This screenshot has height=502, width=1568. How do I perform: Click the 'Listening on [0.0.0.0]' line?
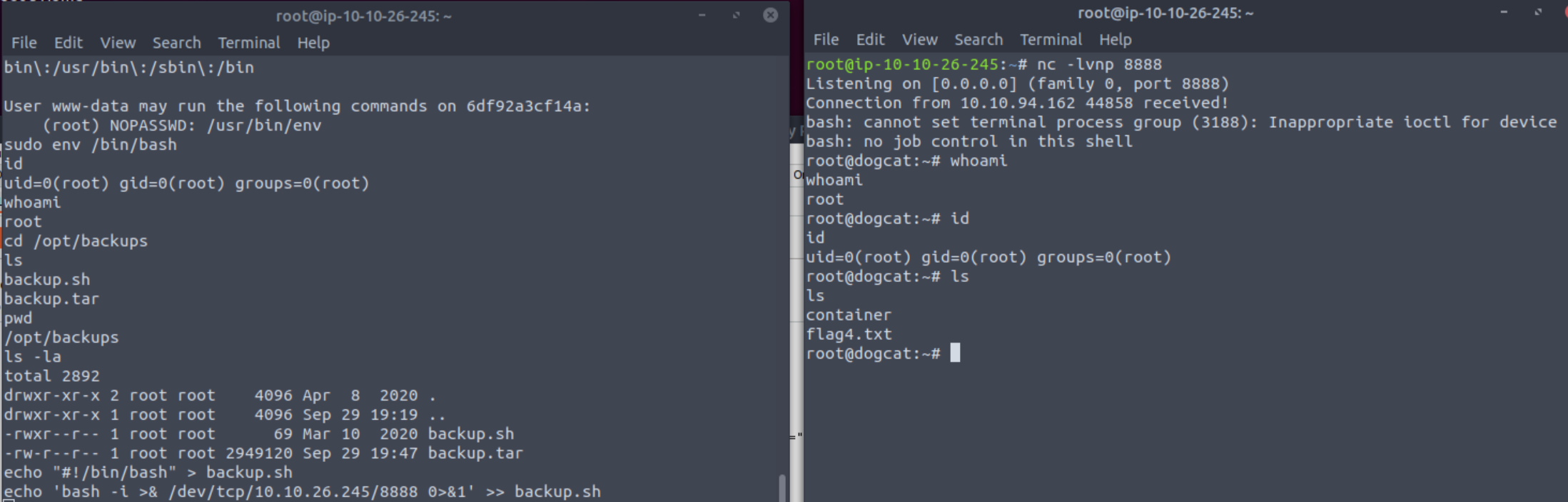pos(1018,84)
